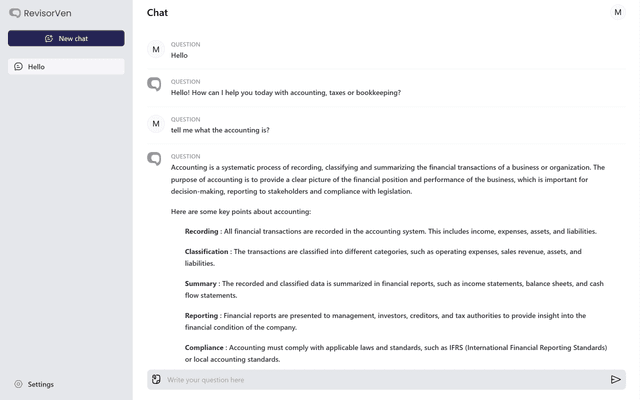Click the chat bubble icon beside Hello

[18, 67]
